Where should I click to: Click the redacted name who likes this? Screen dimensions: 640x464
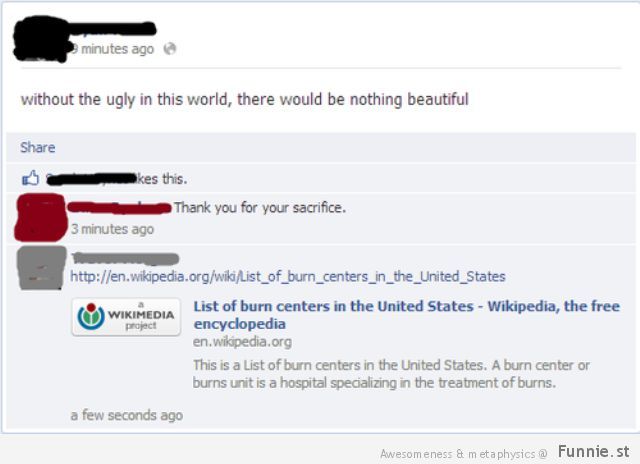[91, 179]
